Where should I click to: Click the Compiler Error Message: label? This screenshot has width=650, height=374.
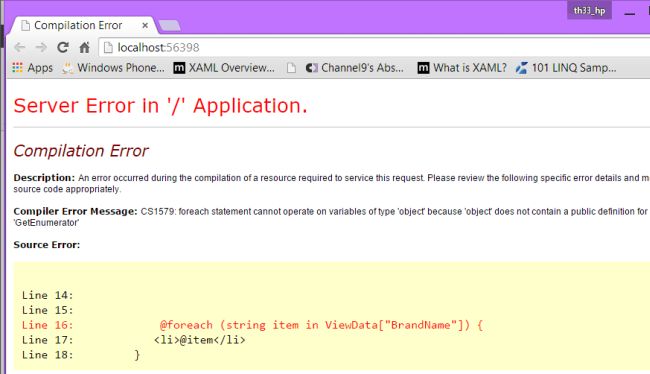75,211
